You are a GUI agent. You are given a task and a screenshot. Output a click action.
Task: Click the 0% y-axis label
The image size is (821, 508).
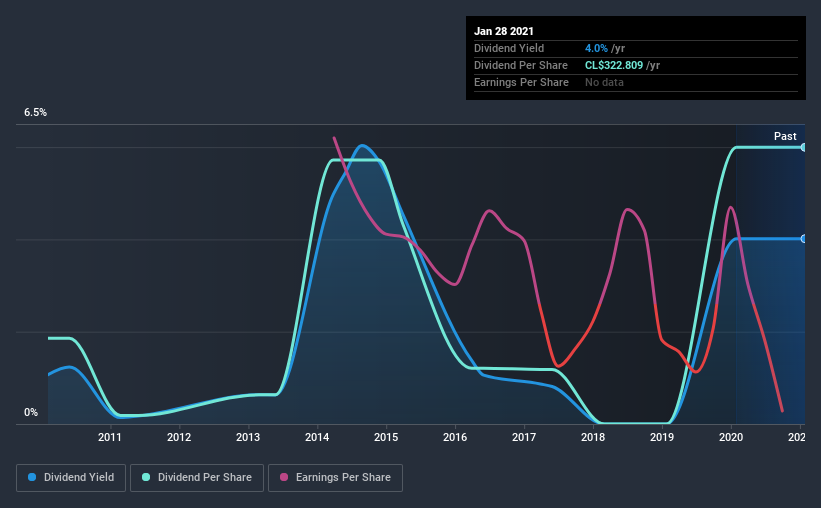pyautogui.click(x=31, y=413)
